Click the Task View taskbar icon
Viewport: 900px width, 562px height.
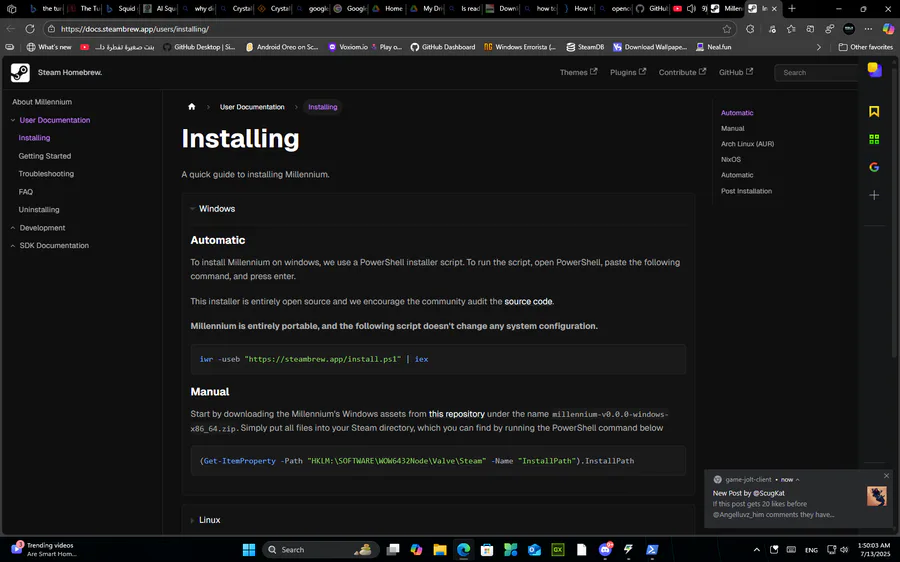tap(393, 549)
